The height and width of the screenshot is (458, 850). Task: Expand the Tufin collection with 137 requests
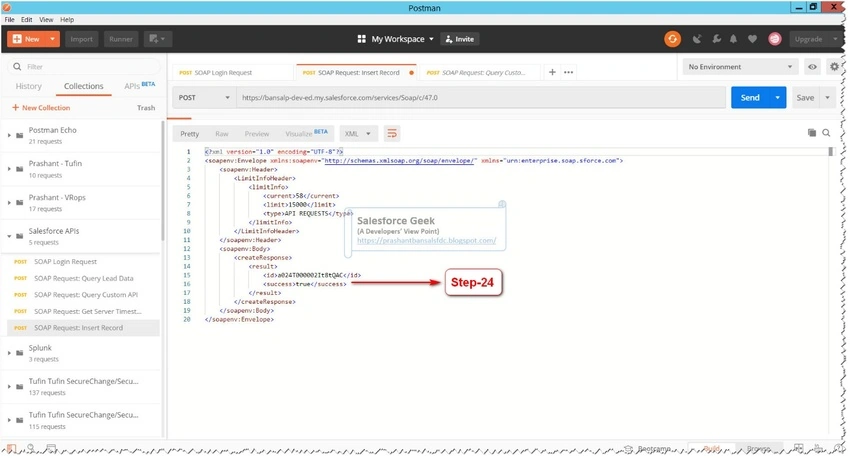click(x=9, y=386)
